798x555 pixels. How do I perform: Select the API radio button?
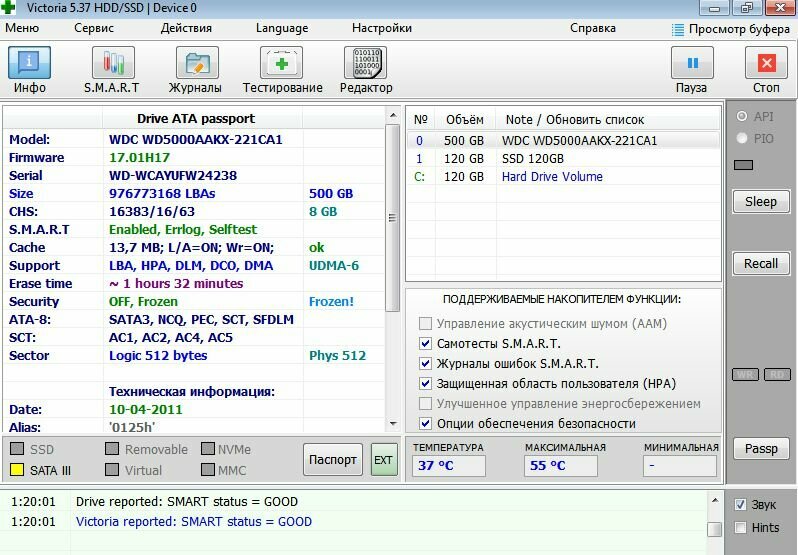742,116
